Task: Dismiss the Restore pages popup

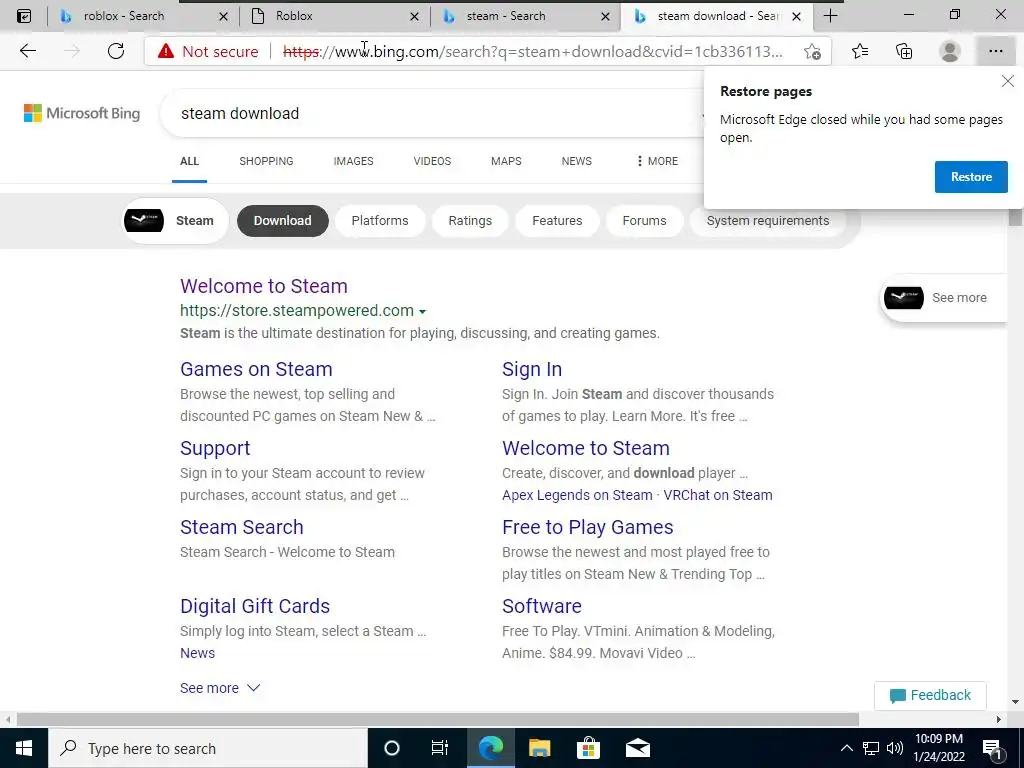Action: click(1008, 81)
